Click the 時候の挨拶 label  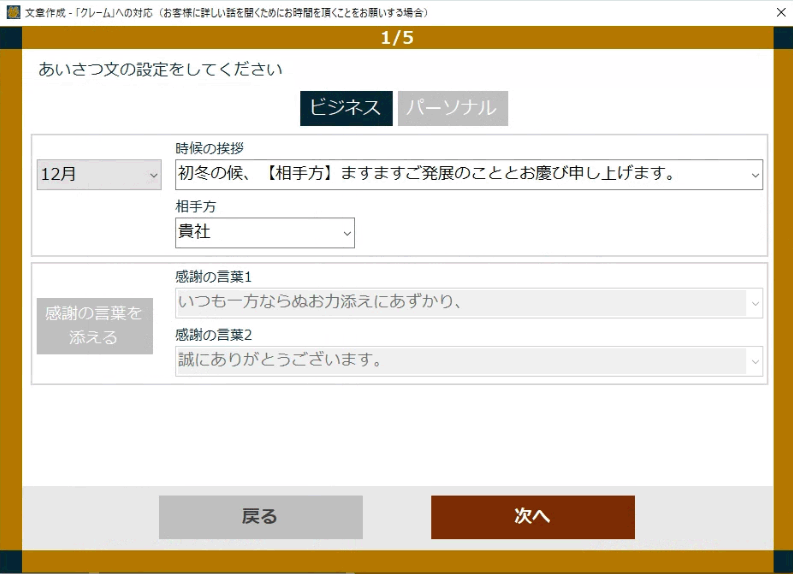click(x=209, y=148)
